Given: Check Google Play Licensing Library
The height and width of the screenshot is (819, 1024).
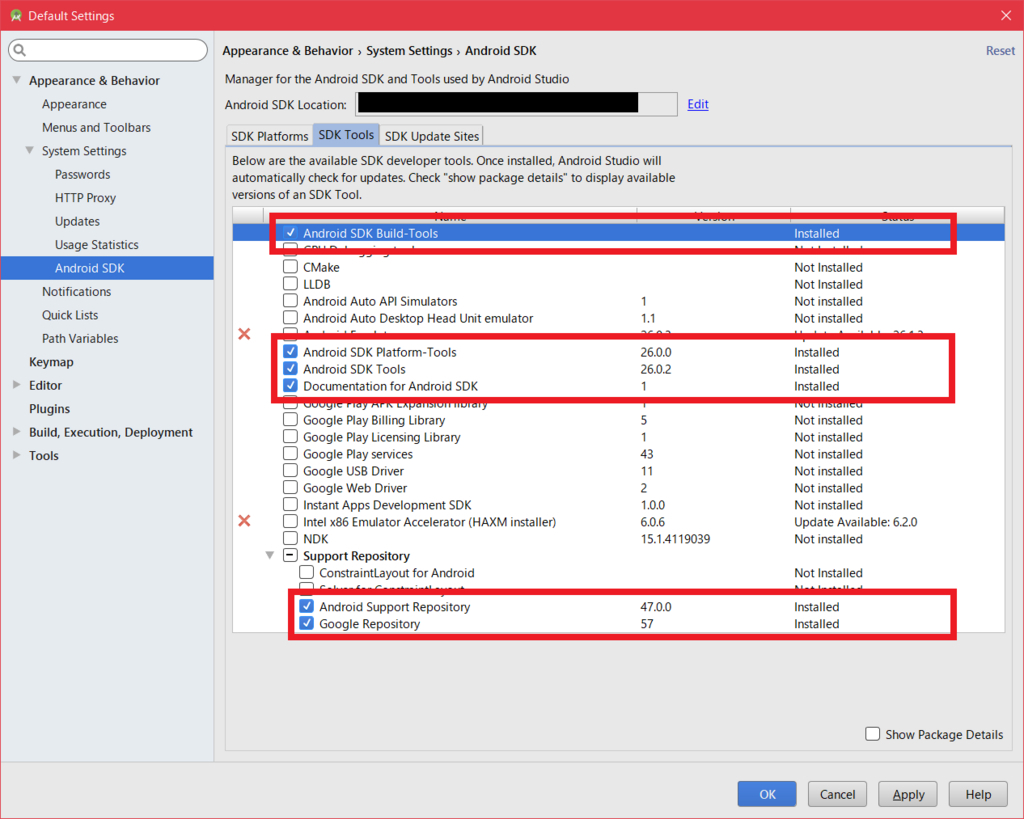Looking at the screenshot, I should (x=291, y=437).
